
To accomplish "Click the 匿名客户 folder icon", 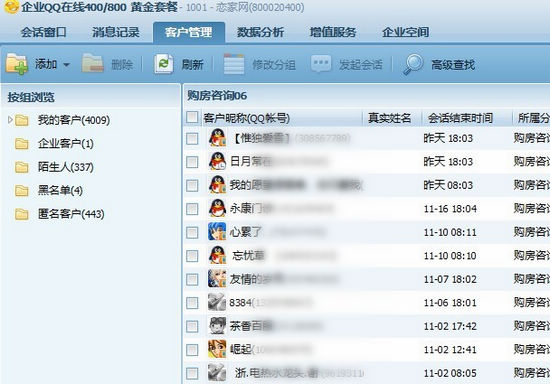I will (x=22, y=214).
